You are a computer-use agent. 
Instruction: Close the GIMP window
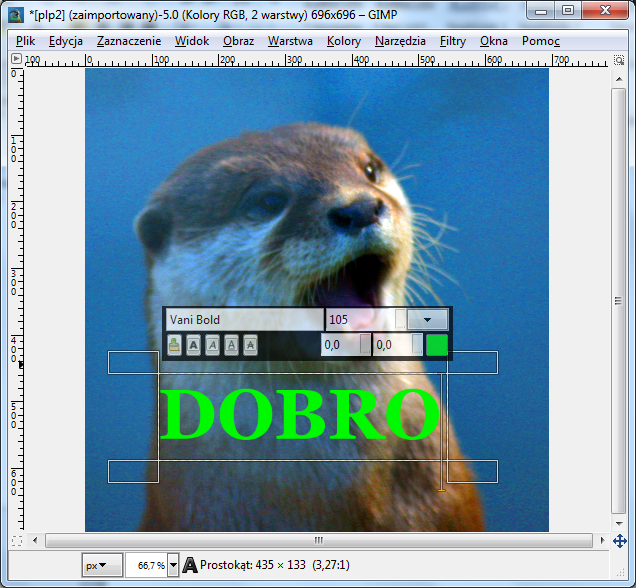click(605, 11)
